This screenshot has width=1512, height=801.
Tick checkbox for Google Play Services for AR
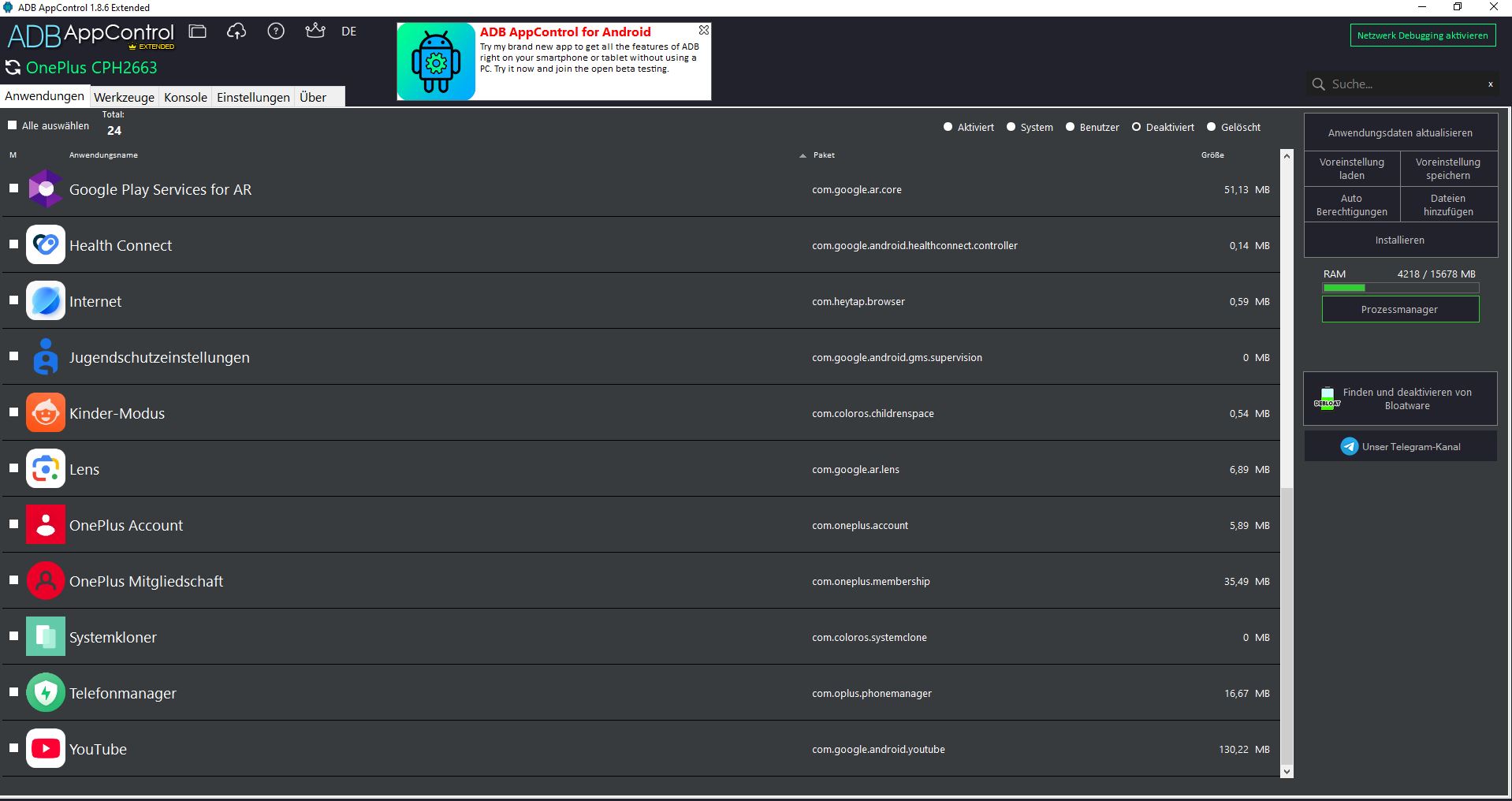13,188
